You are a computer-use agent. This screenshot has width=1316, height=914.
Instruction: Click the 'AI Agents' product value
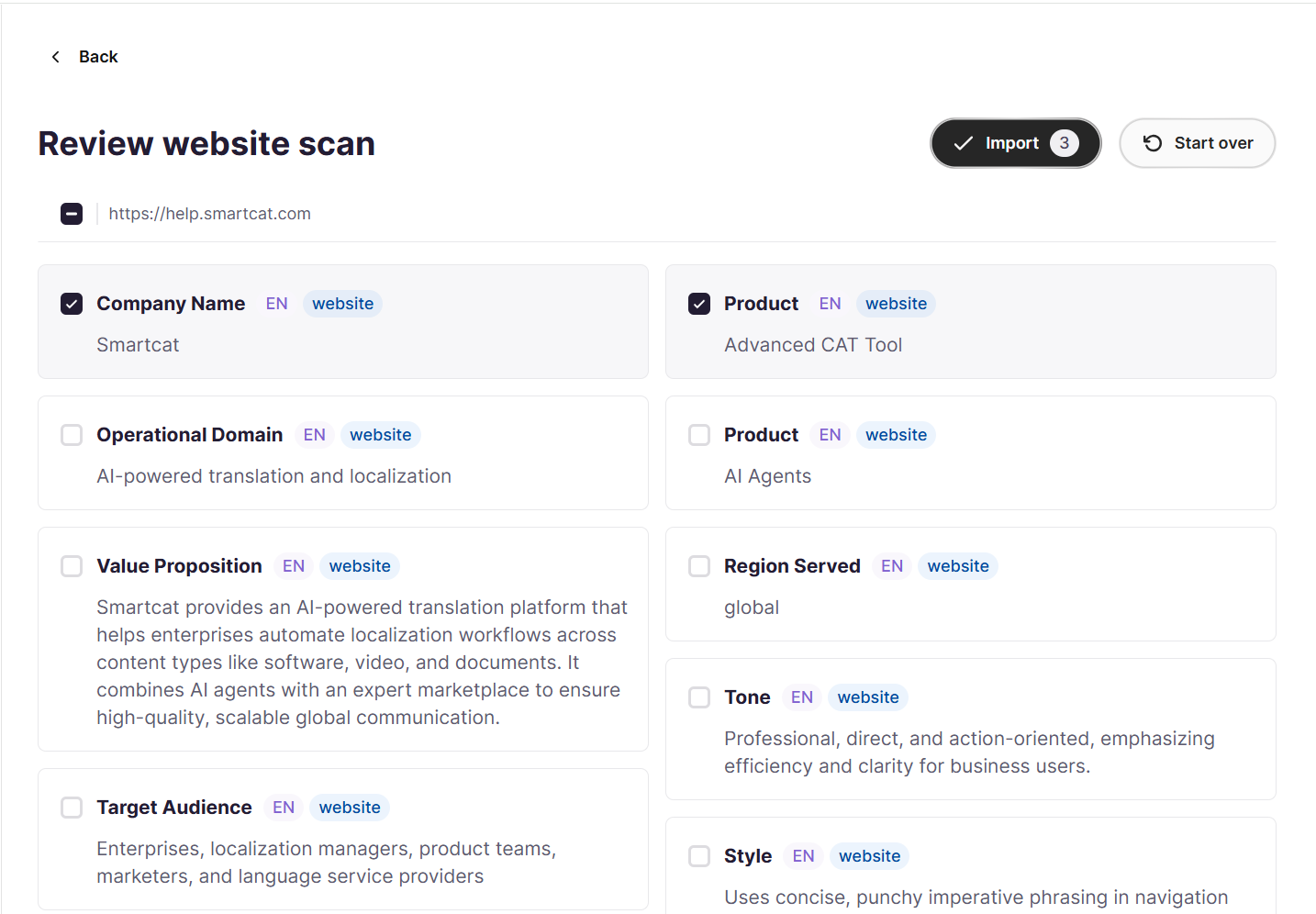tap(768, 476)
